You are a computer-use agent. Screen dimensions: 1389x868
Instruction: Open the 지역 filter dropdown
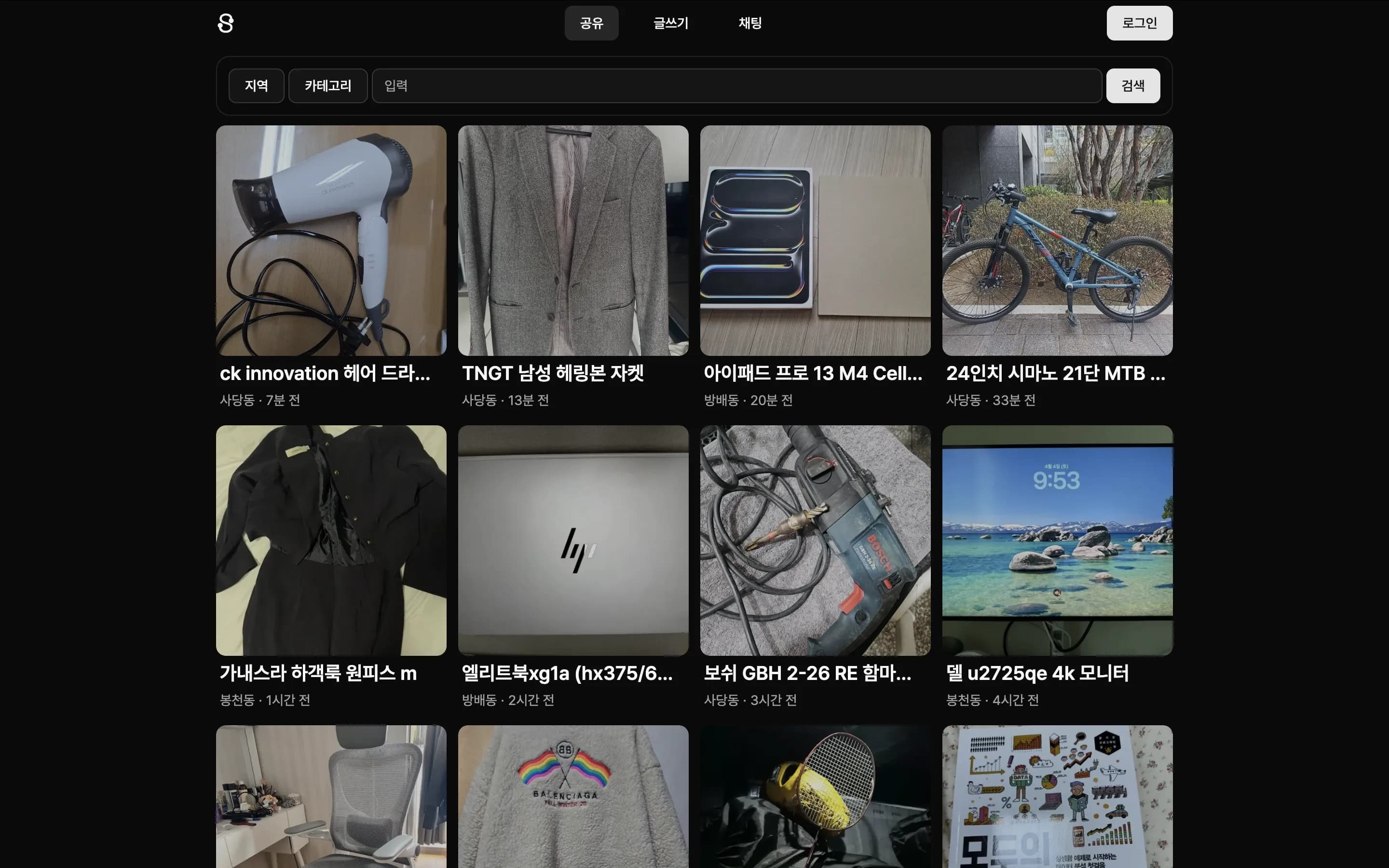tap(257, 85)
